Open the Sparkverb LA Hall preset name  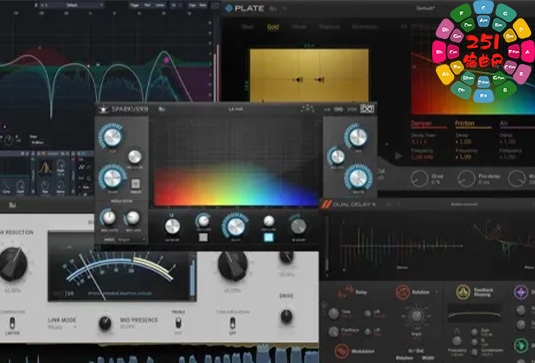coord(236,109)
